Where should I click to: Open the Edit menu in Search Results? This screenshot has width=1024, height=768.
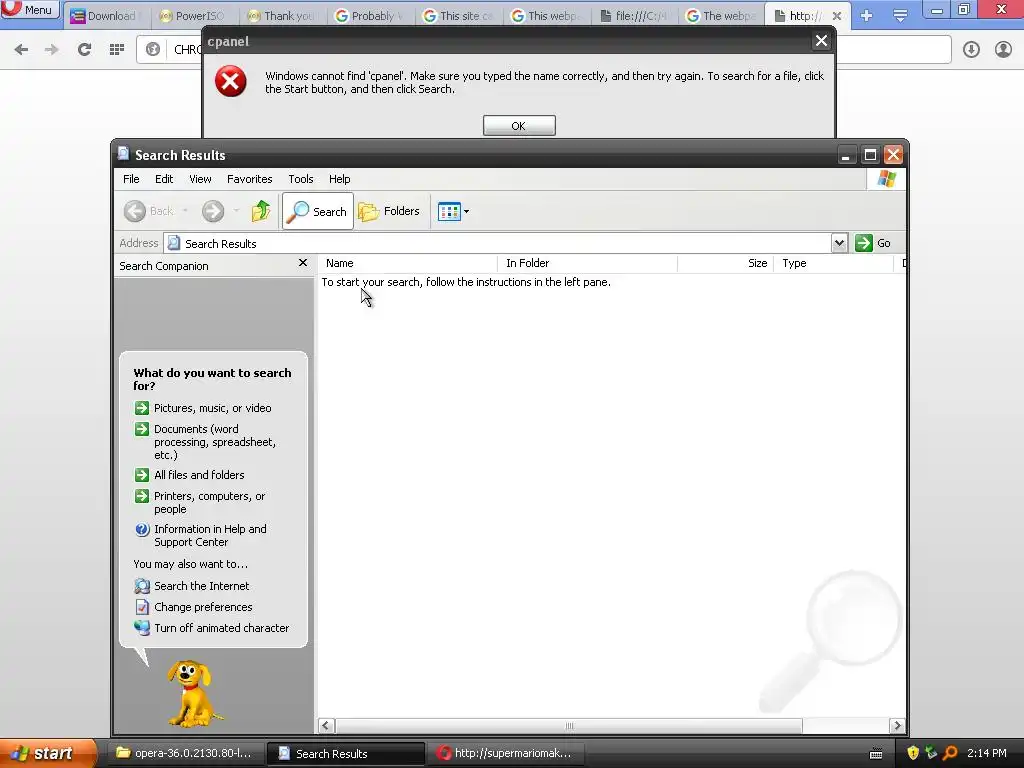tap(164, 179)
